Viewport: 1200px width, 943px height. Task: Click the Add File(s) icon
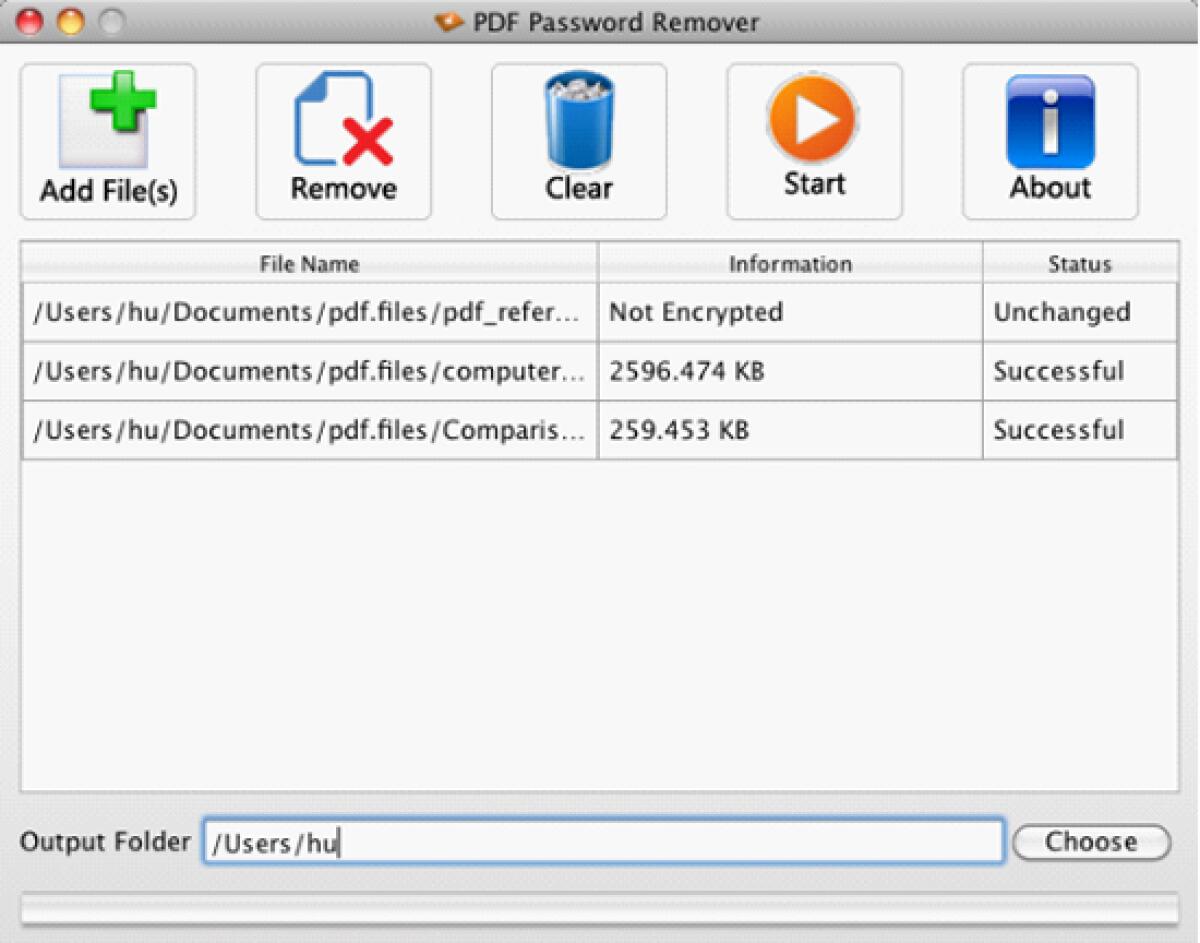107,120
